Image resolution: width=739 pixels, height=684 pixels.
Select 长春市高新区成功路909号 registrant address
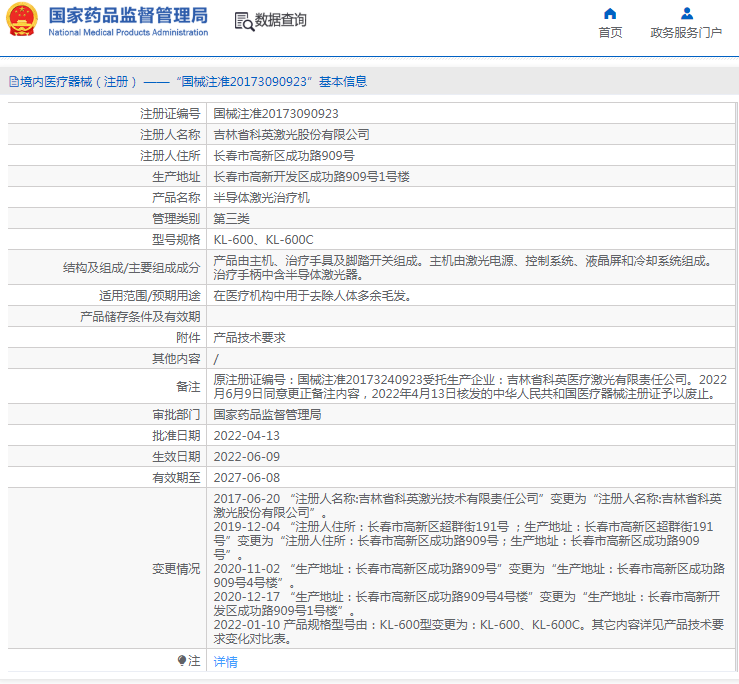tap(284, 156)
